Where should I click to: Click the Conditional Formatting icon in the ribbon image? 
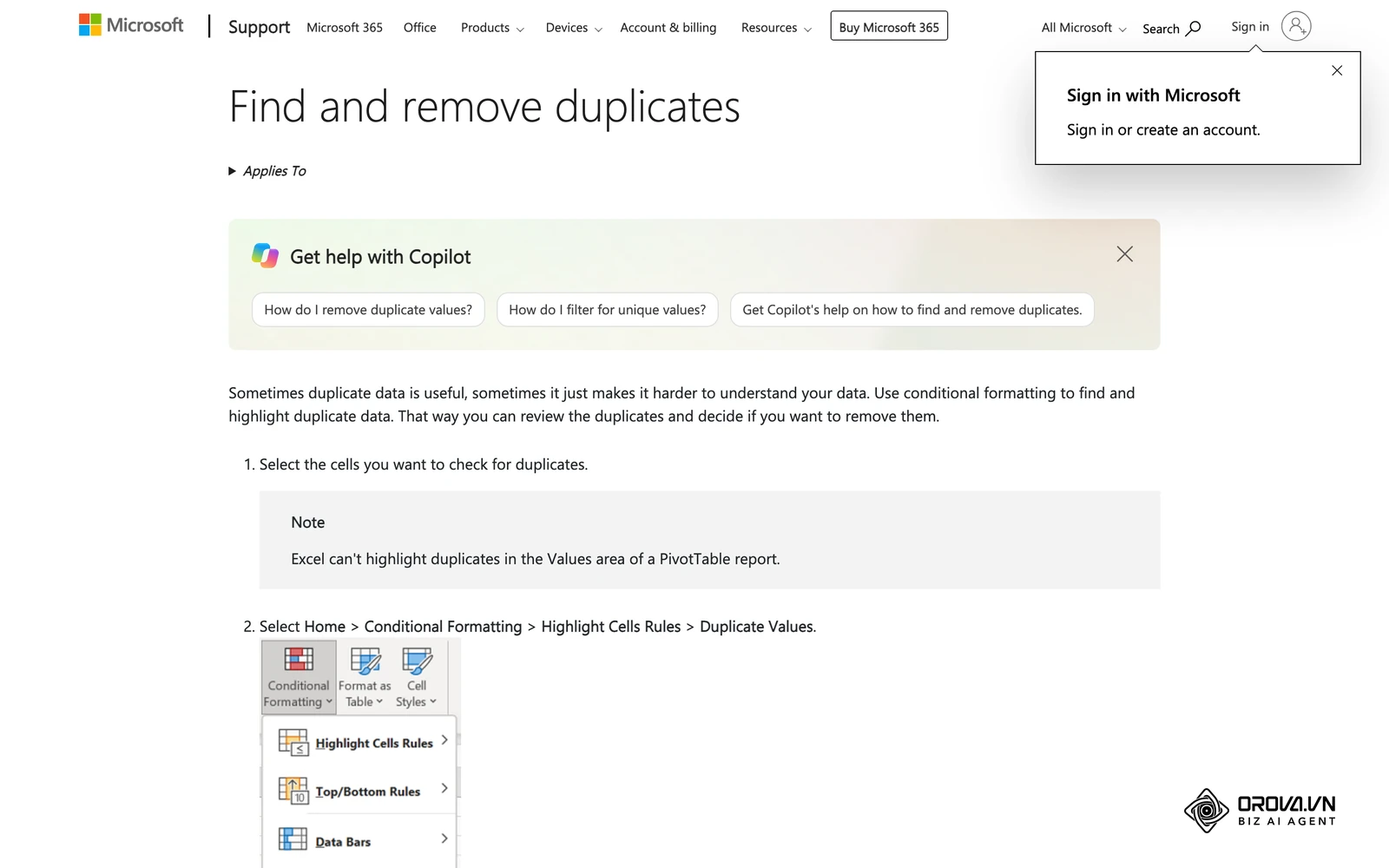(x=299, y=660)
